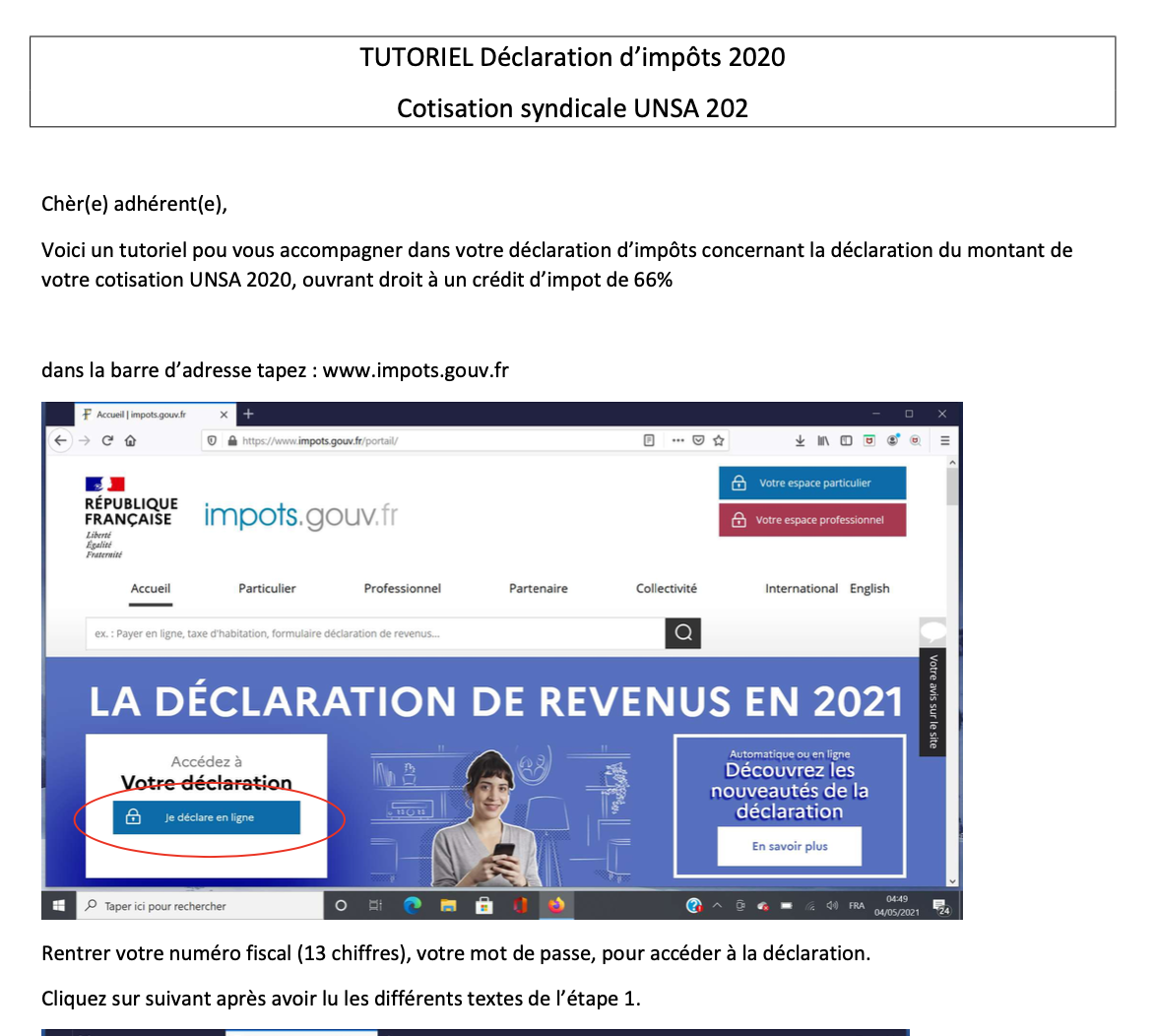The image size is (1156, 1036).
Task: Click the magnifier search button
Action: tap(683, 633)
